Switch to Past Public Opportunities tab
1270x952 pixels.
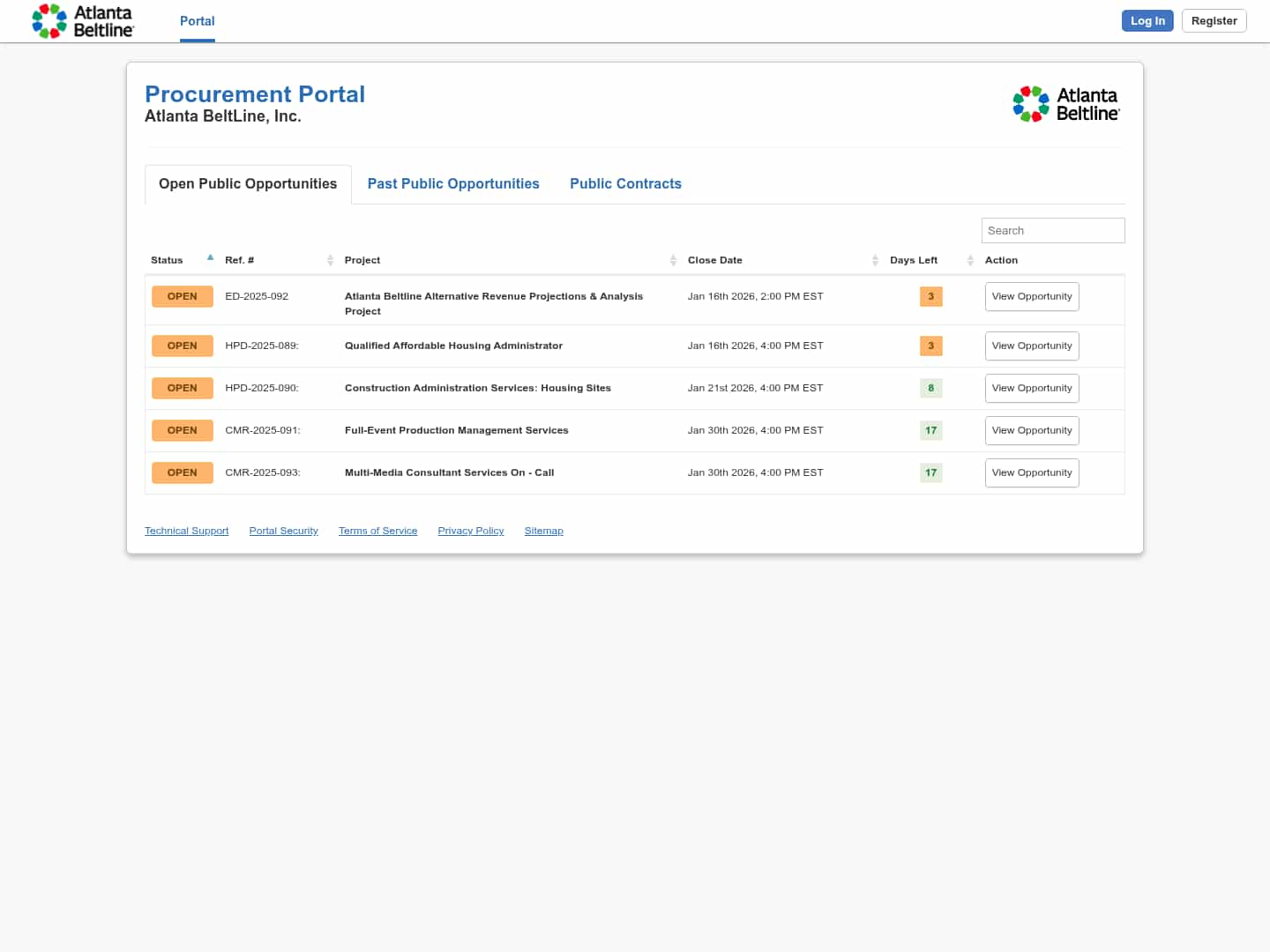(x=453, y=183)
